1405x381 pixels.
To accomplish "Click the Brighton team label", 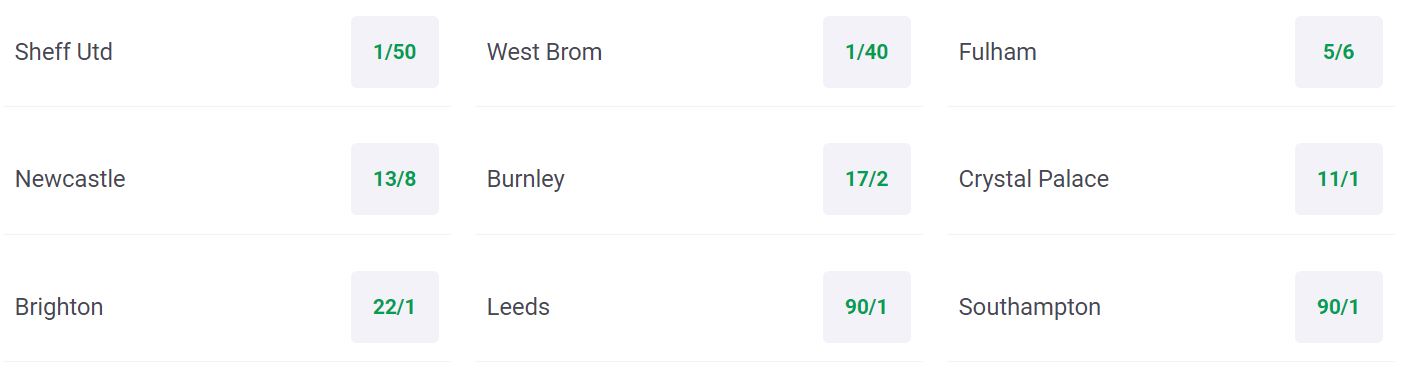I will [x=59, y=308].
